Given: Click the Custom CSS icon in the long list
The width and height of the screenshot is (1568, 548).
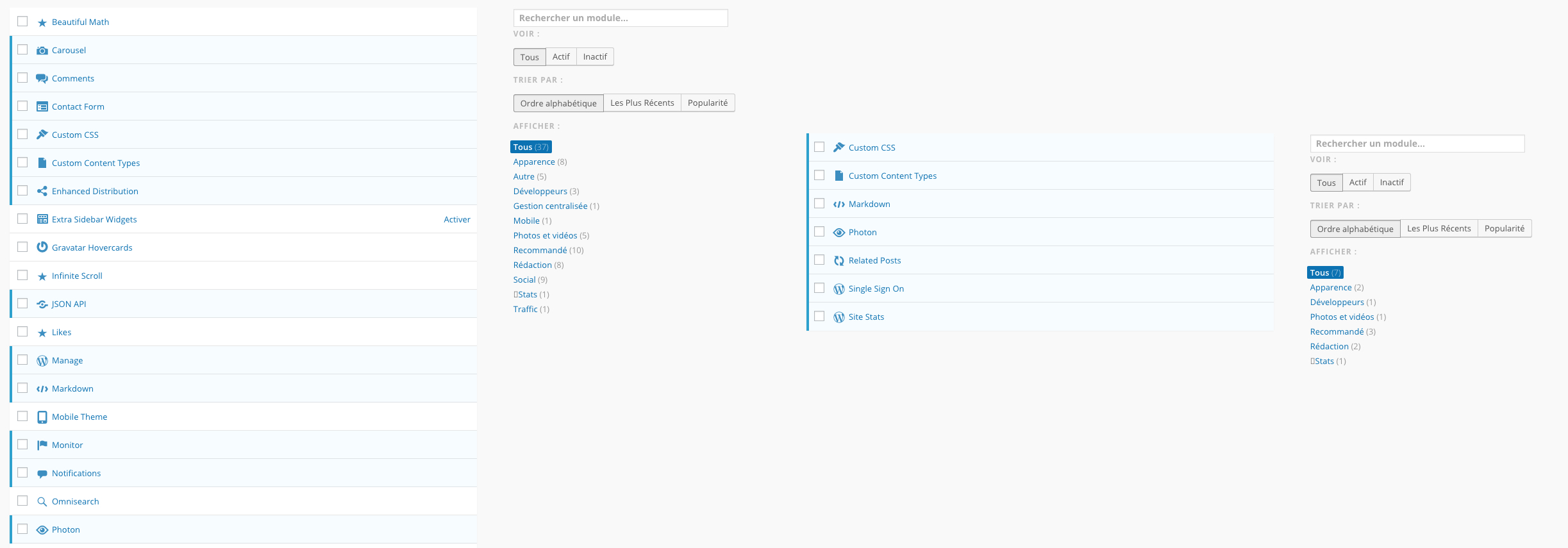Looking at the screenshot, I should click(42, 135).
